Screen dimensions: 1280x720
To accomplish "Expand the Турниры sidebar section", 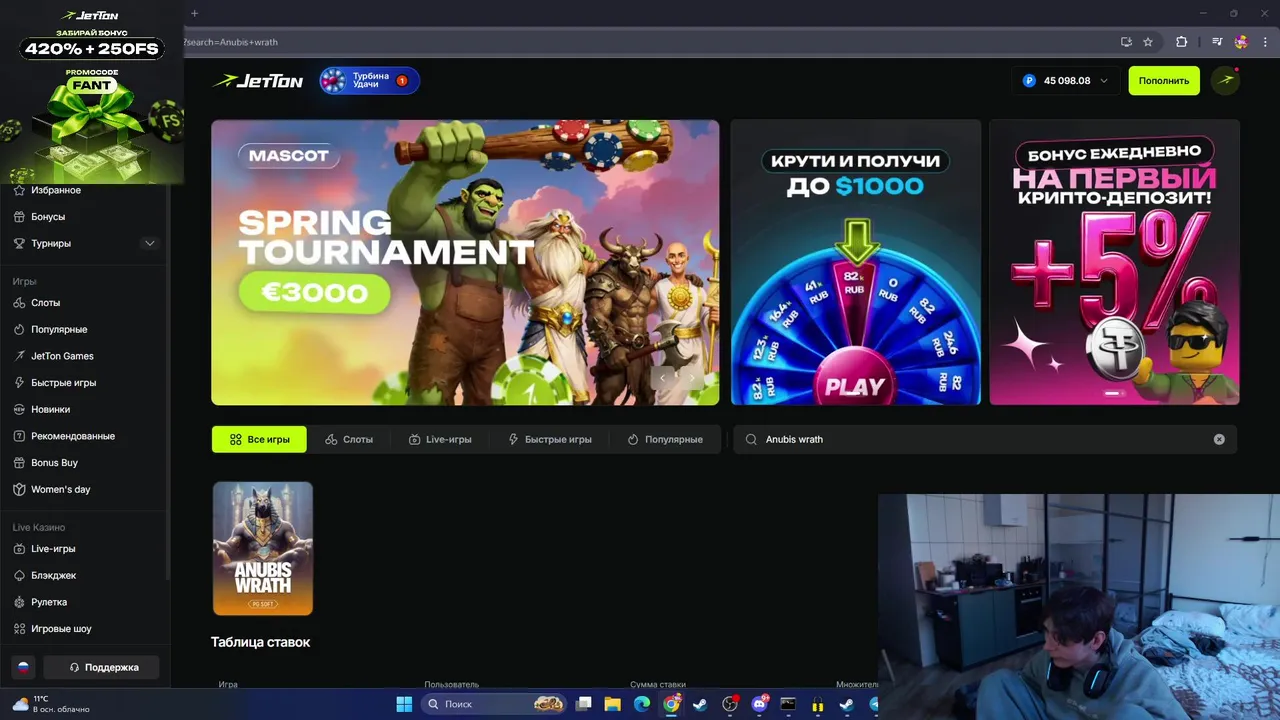I will 150,243.
